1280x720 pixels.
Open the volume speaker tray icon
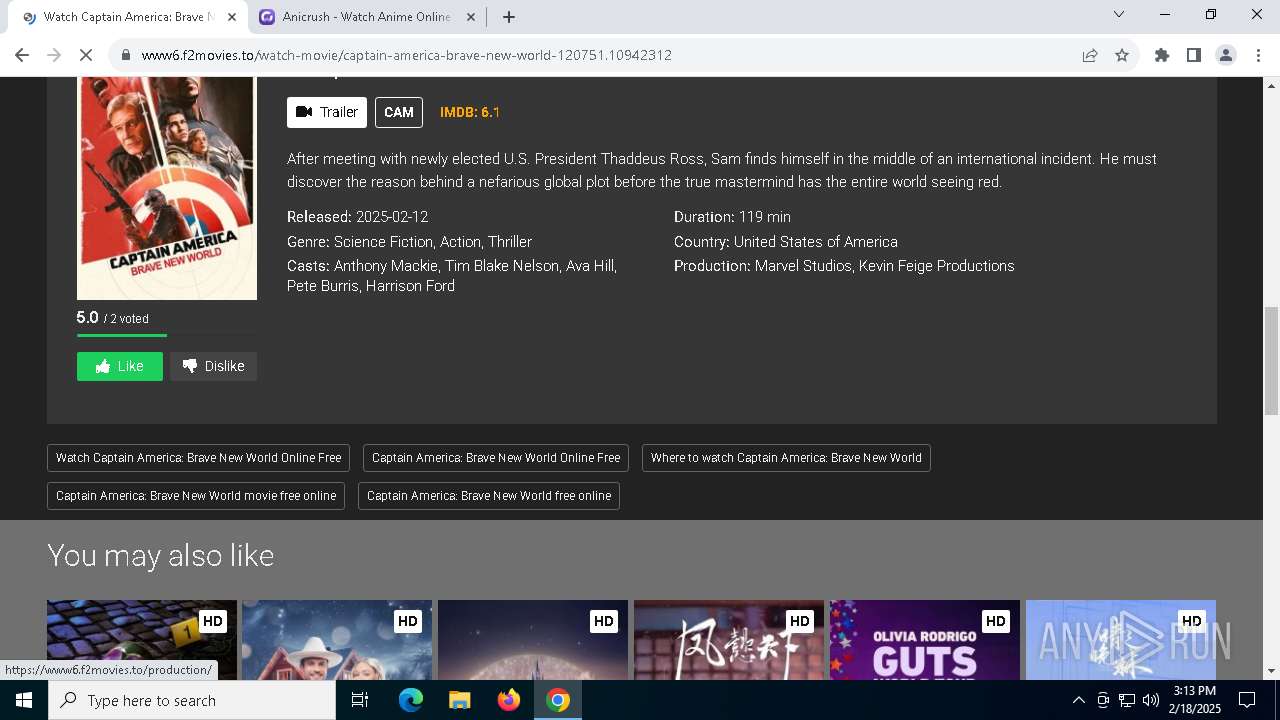click(1151, 700)
